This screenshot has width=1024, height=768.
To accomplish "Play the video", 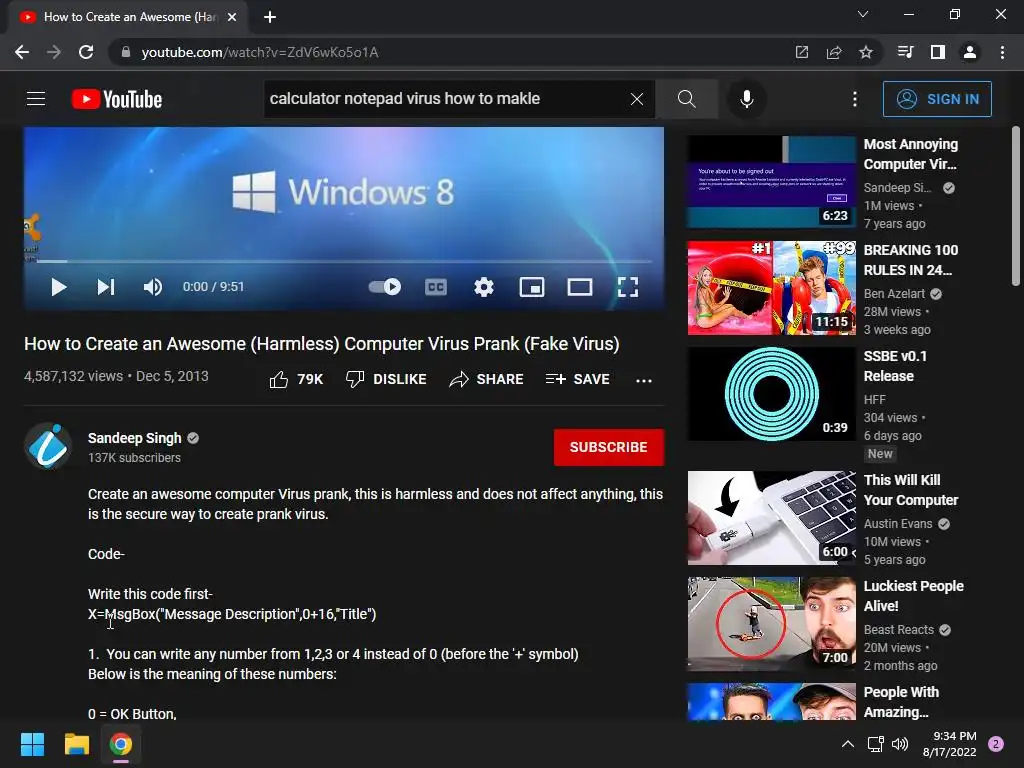I will (58, 287).
